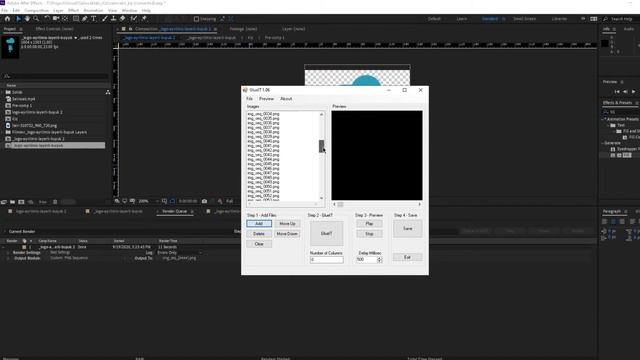
Task: Open the About menu in GlueIT
Action: 286,99
